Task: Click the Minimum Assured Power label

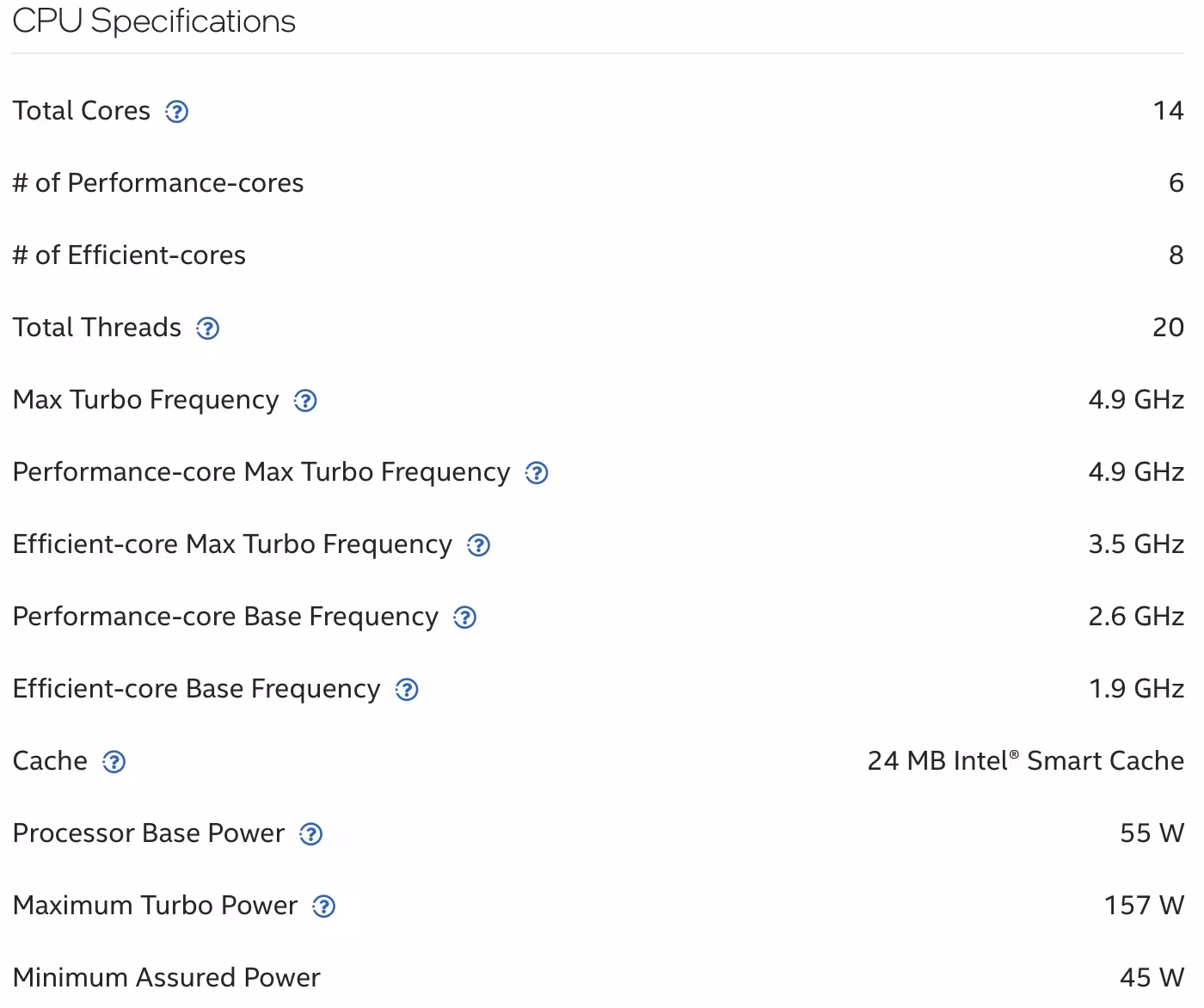Action: 166,978
